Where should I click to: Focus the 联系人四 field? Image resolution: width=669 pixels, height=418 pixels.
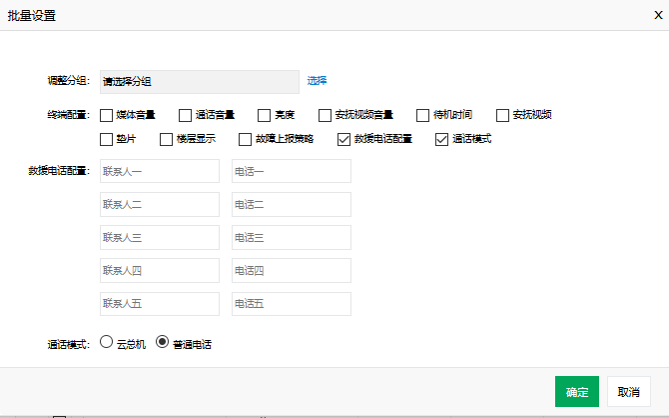(x=160, y=270)
